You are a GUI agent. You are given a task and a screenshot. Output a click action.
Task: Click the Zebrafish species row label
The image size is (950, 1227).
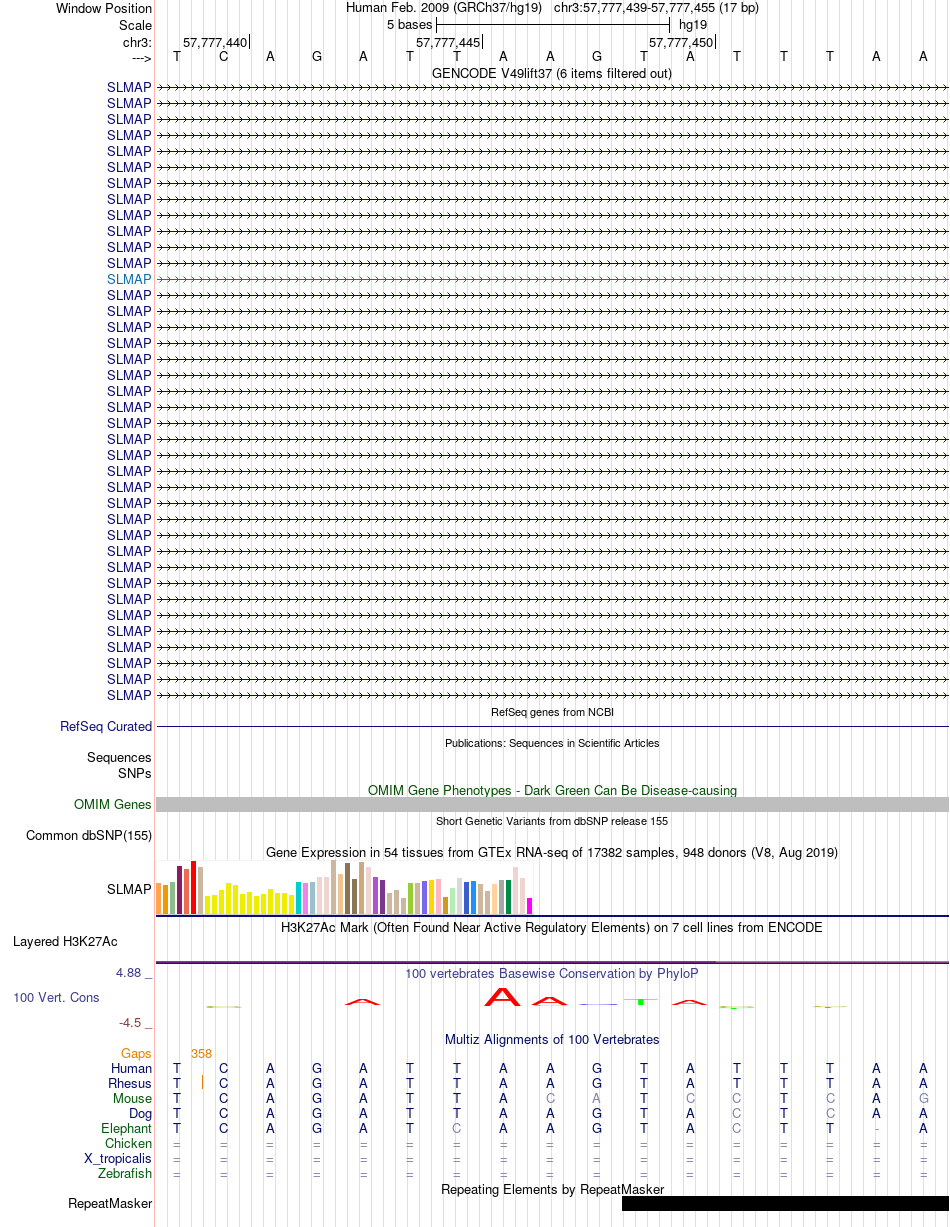[125, 1174]
